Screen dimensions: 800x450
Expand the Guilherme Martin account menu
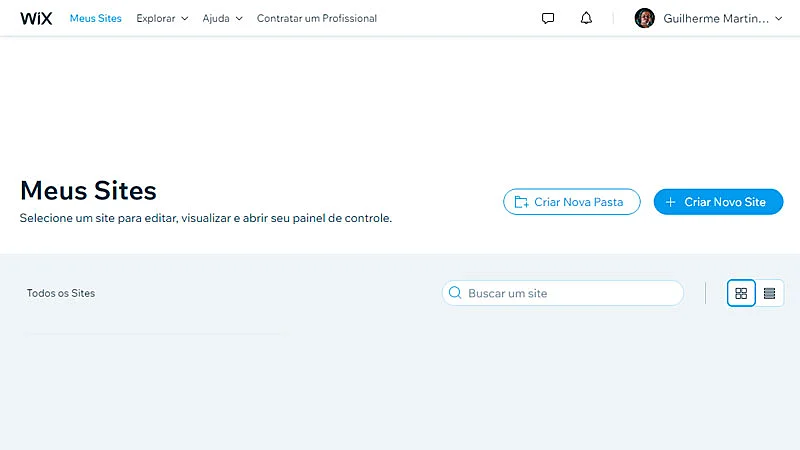(722, 18)
